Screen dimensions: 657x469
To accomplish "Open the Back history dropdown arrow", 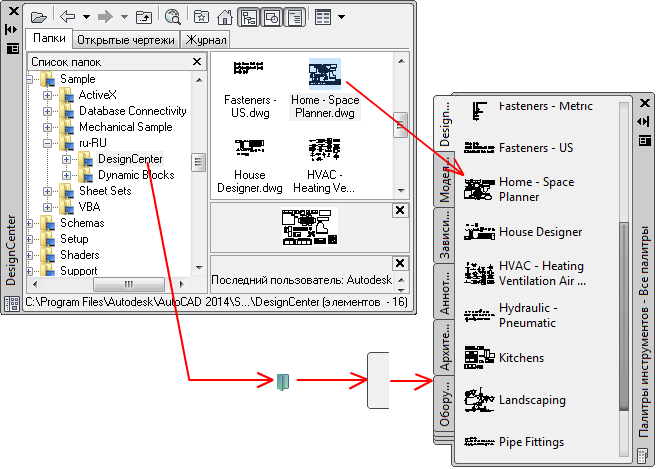I will (86, 17).
